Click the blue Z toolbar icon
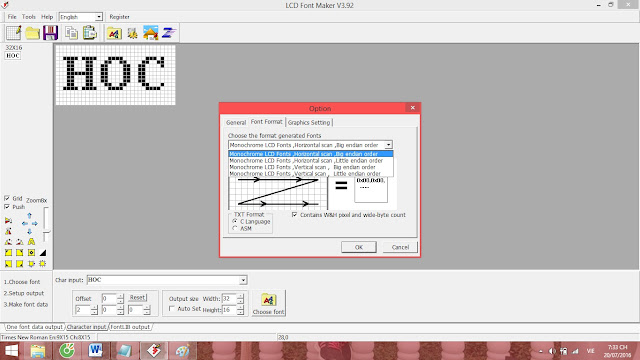 169,33
